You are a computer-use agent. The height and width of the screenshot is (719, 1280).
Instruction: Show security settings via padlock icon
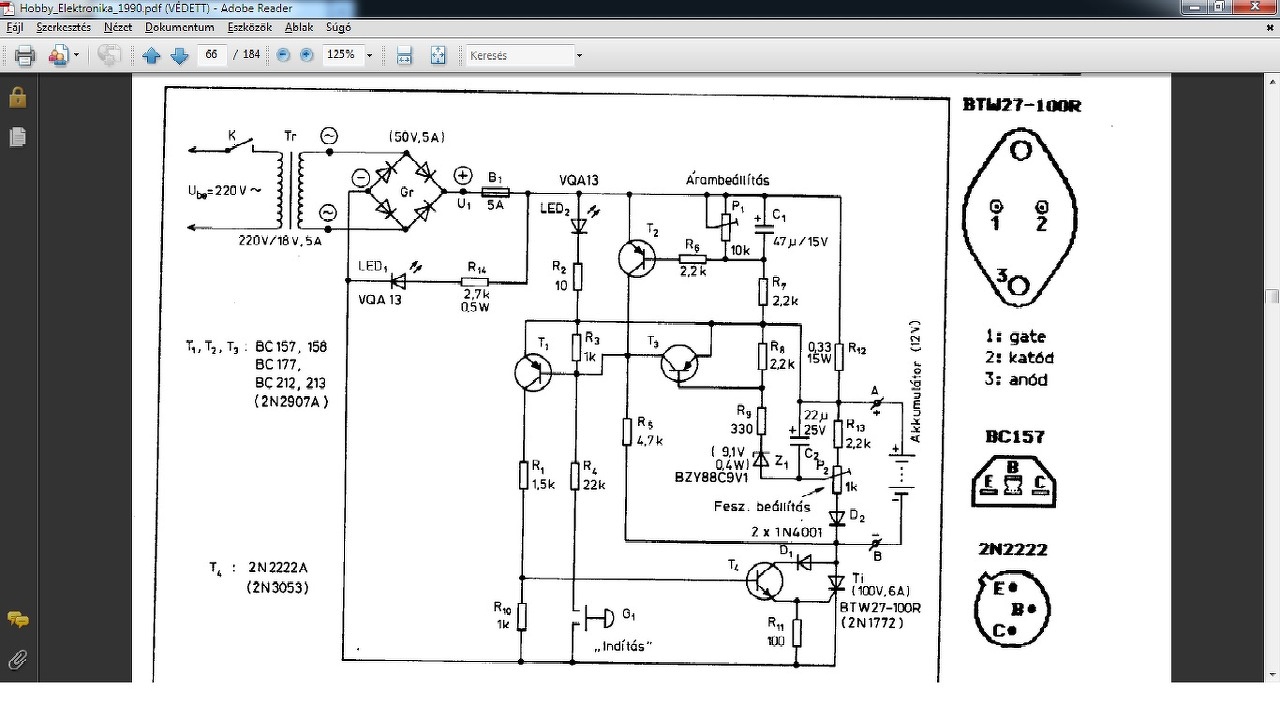click(x=17, y=98)
